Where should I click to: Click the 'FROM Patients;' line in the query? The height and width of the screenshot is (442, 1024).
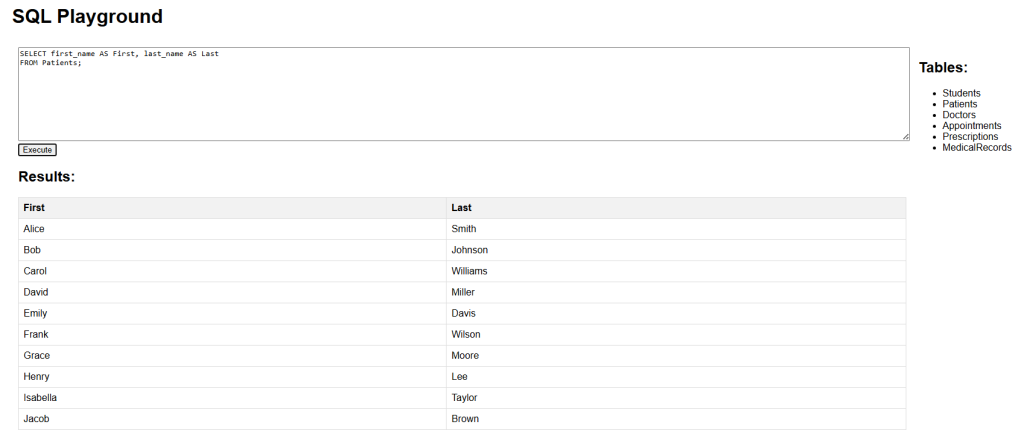pos(51,63)
